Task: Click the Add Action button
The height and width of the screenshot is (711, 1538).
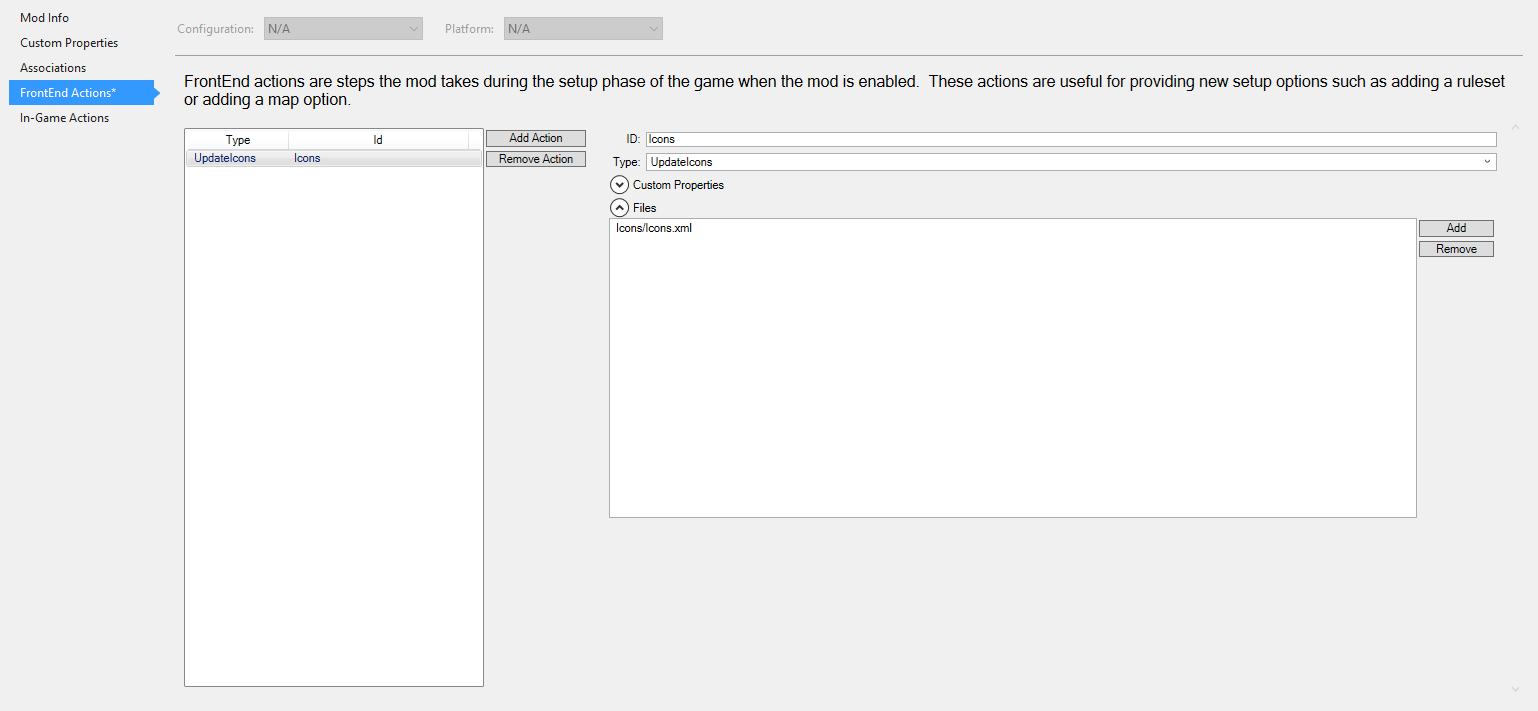Action: click(536, 138)
